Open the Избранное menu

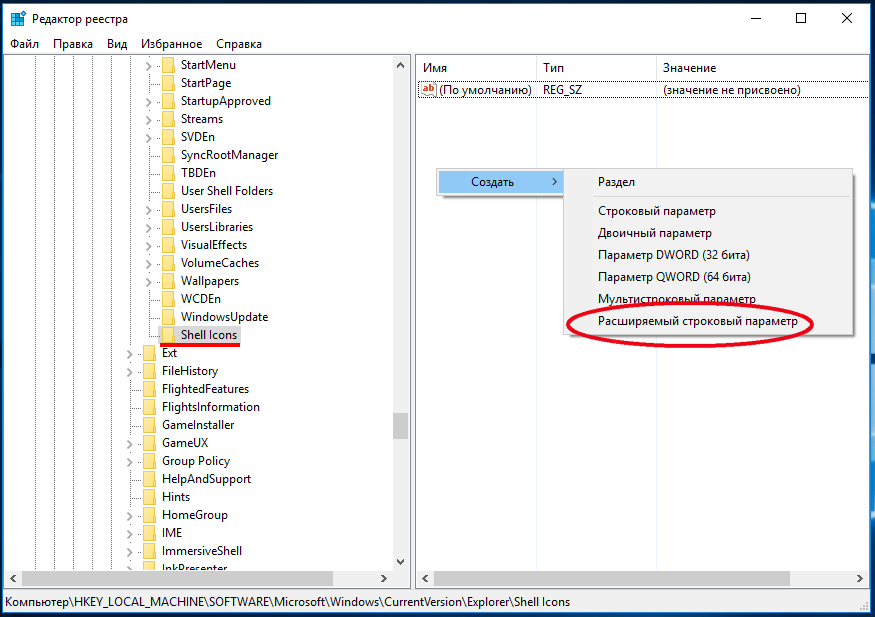171,44
